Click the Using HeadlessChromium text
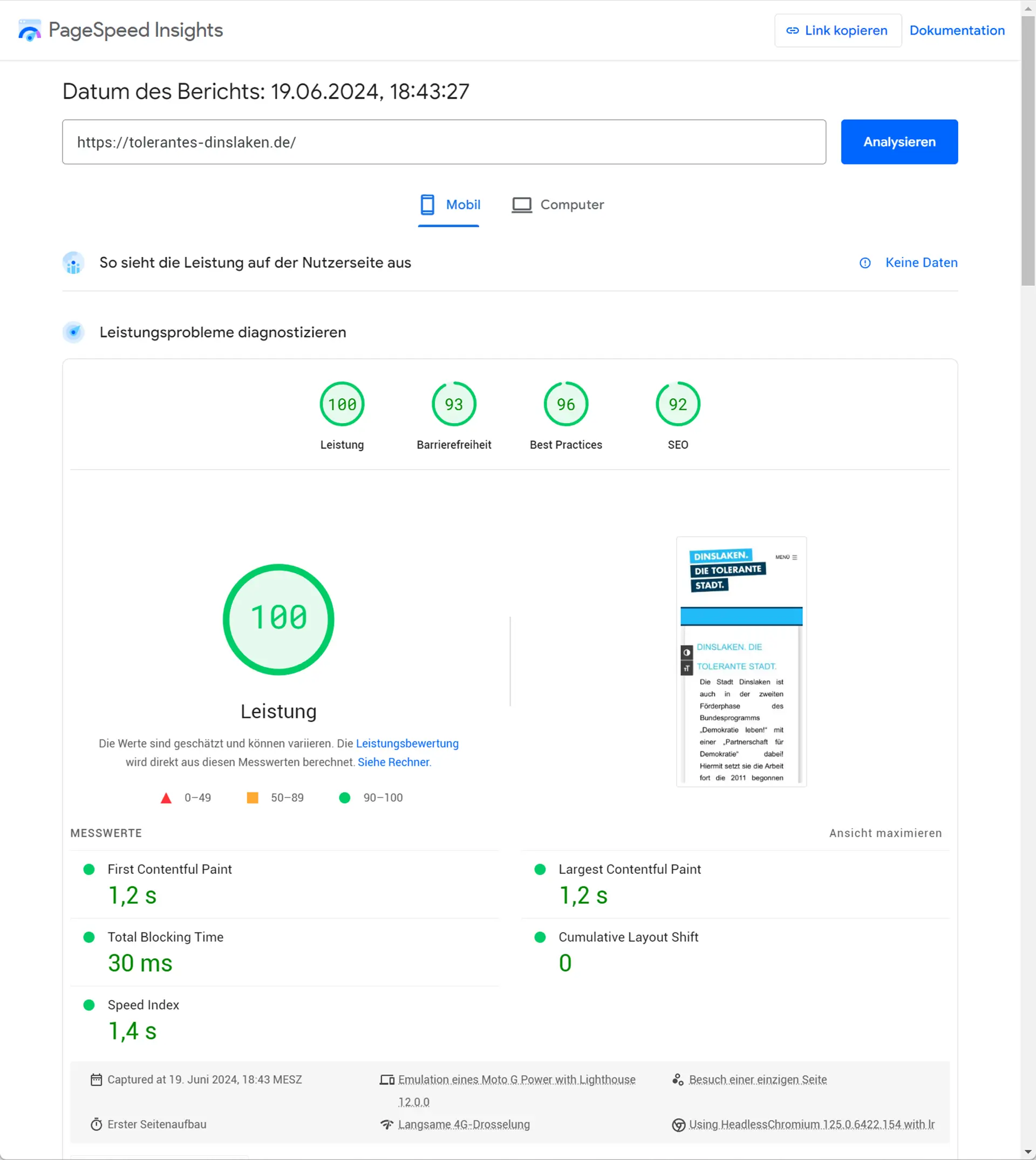Viewport: 1036px width, 1160px height. click(812, 1125)
